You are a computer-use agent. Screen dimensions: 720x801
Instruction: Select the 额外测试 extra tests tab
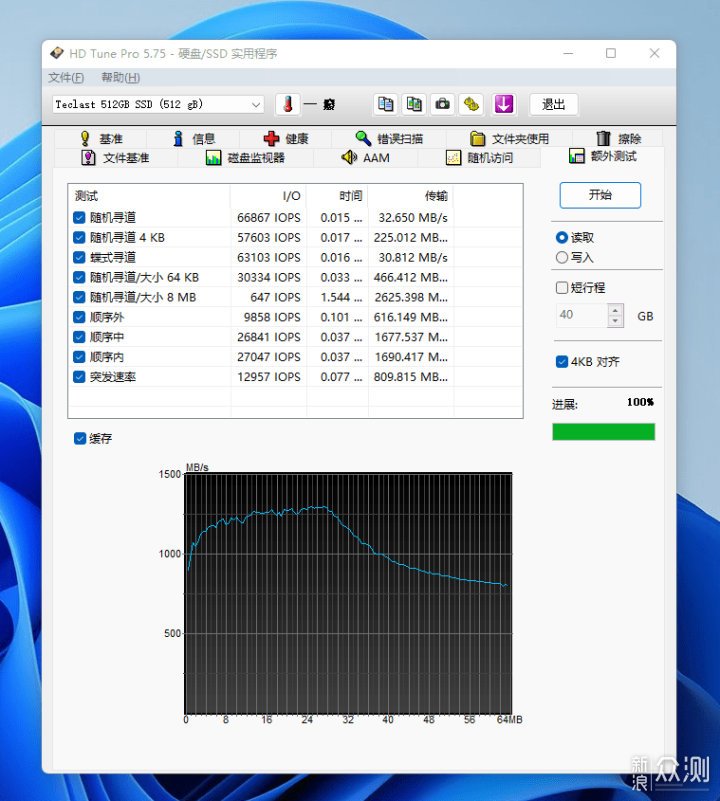point(602,156)
